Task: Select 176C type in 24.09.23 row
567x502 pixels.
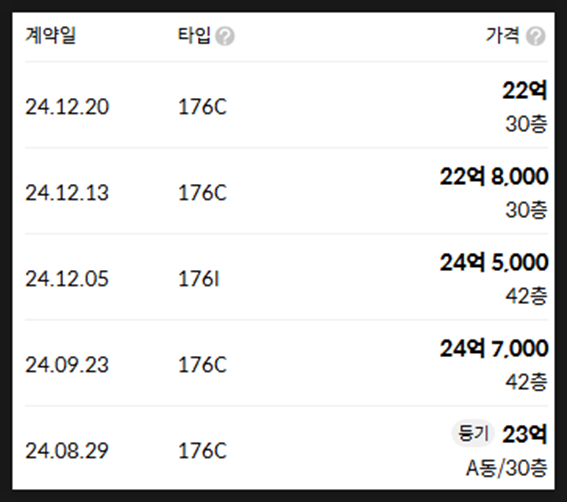Action: tap(202, 365)
